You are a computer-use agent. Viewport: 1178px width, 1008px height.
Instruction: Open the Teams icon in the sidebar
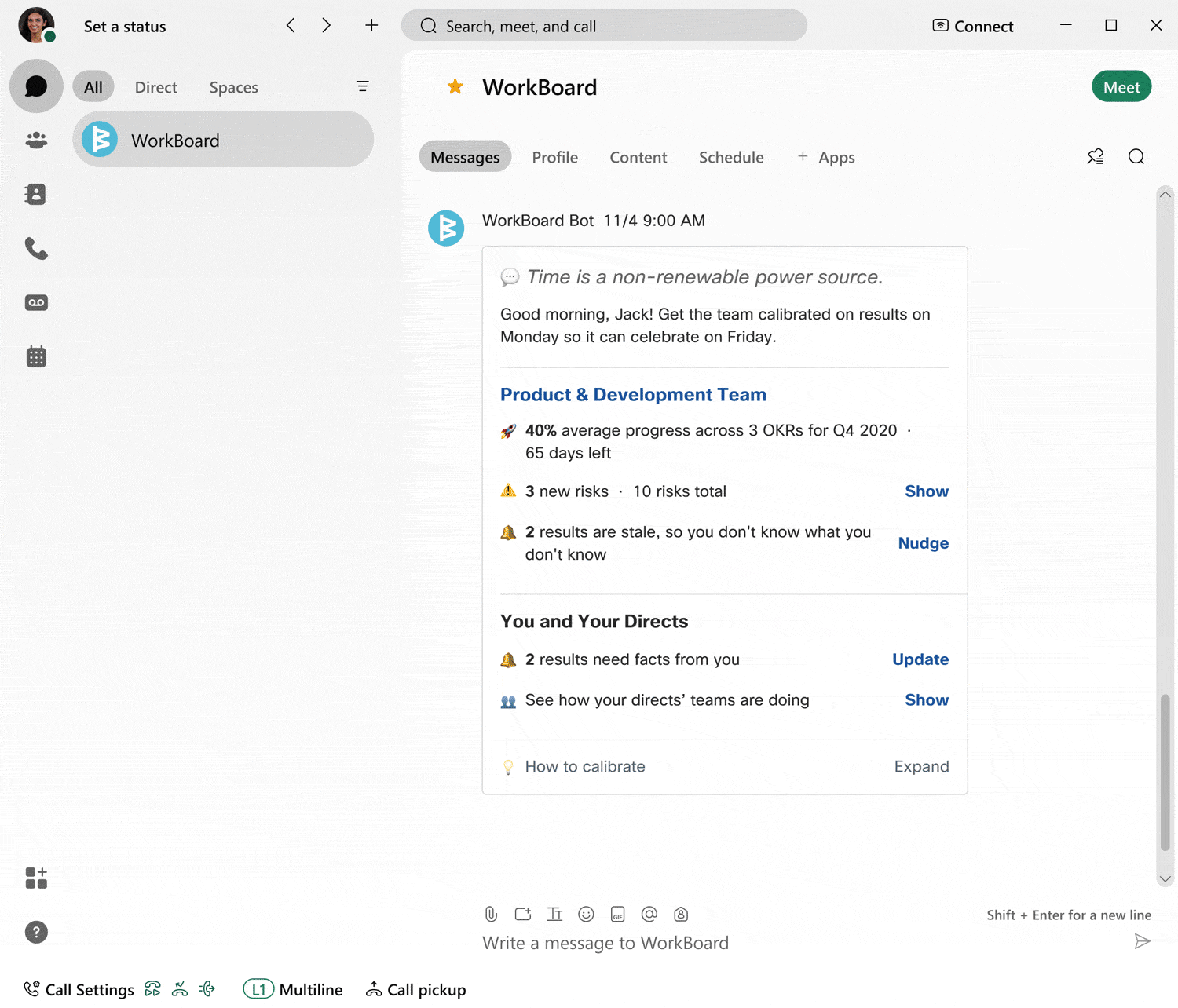[36, 141]
